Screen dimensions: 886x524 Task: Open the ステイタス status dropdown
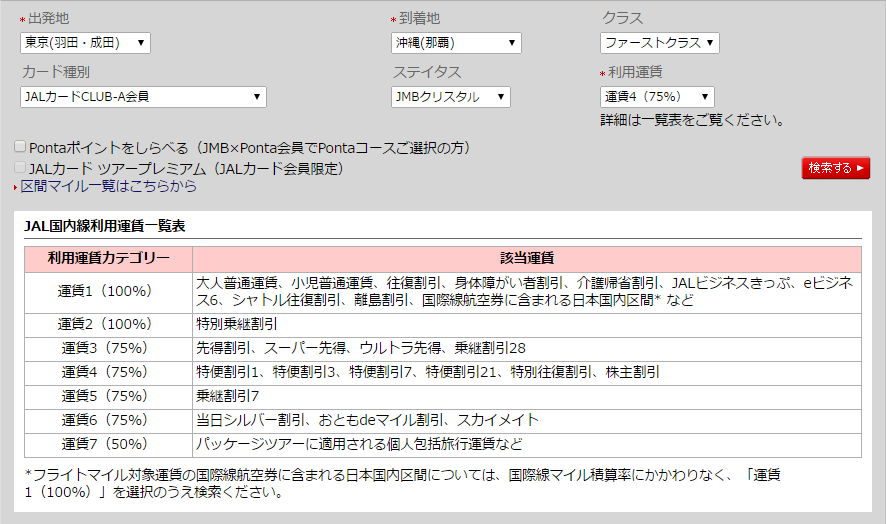click(x=450, y=97)
